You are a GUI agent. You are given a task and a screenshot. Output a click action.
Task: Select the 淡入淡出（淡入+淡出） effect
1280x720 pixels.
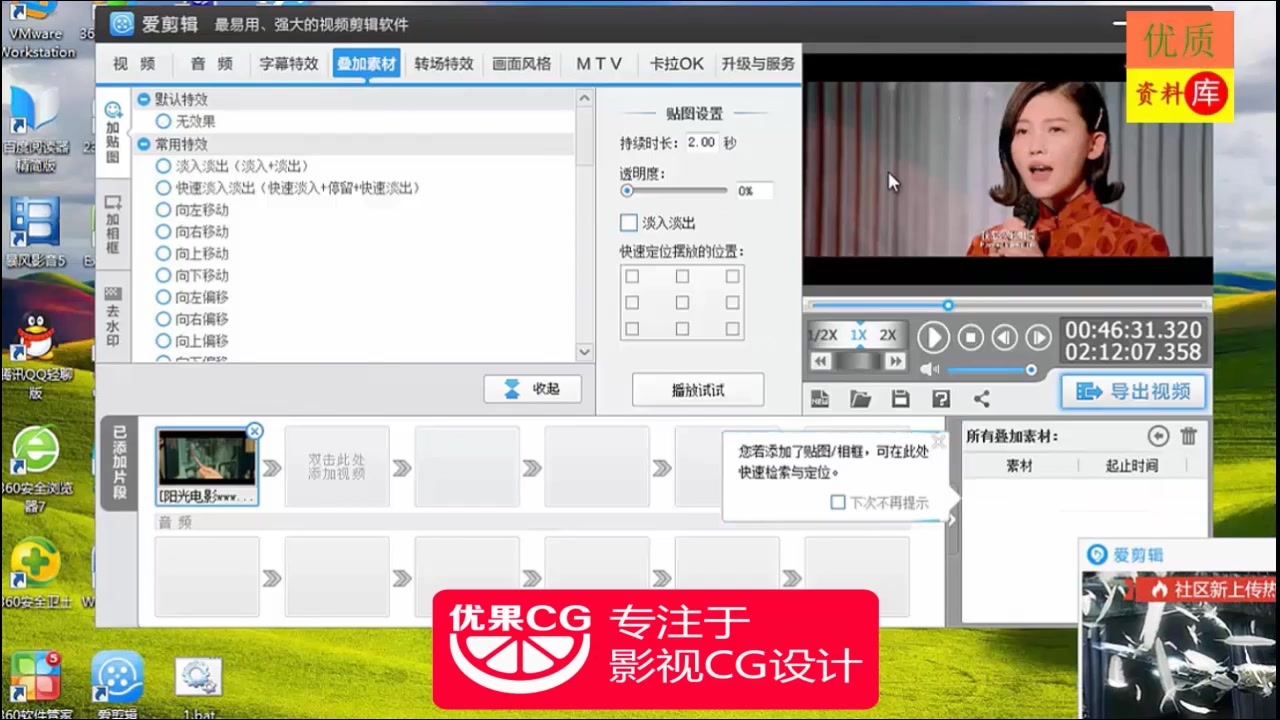[163, 166]
